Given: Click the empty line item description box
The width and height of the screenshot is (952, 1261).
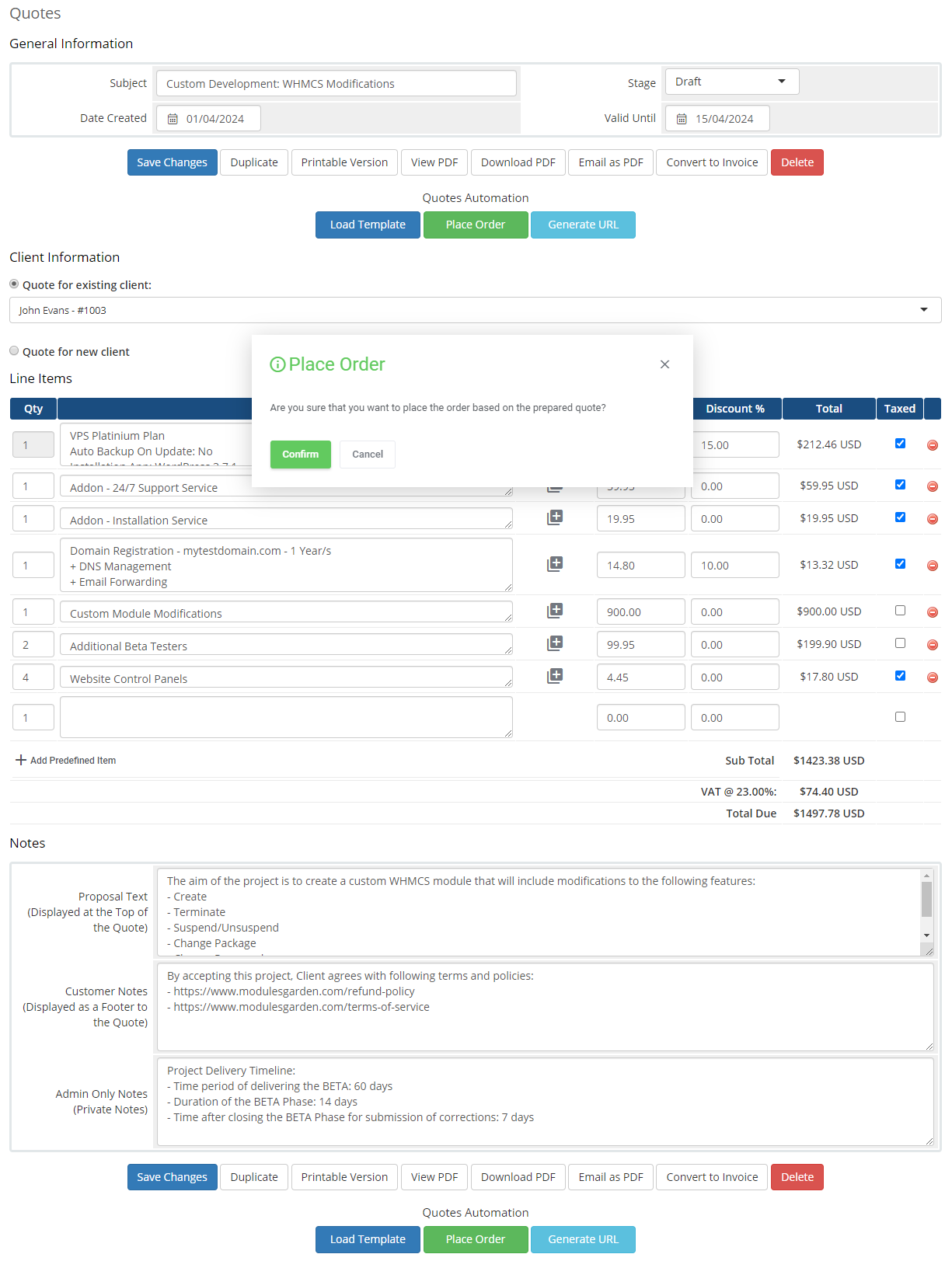Looking at the screenshot, I should pos(286,717).
